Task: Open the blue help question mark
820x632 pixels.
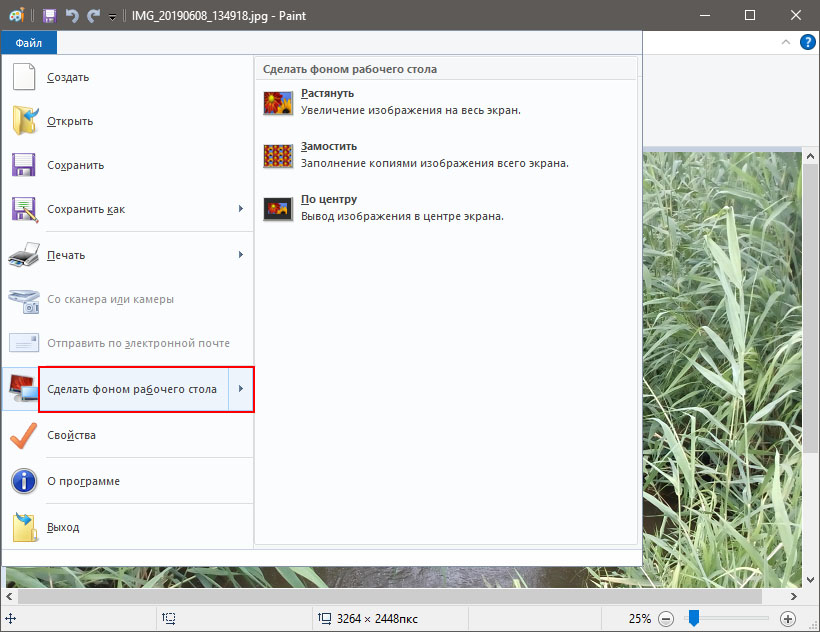Action: (x=807, y=42)
